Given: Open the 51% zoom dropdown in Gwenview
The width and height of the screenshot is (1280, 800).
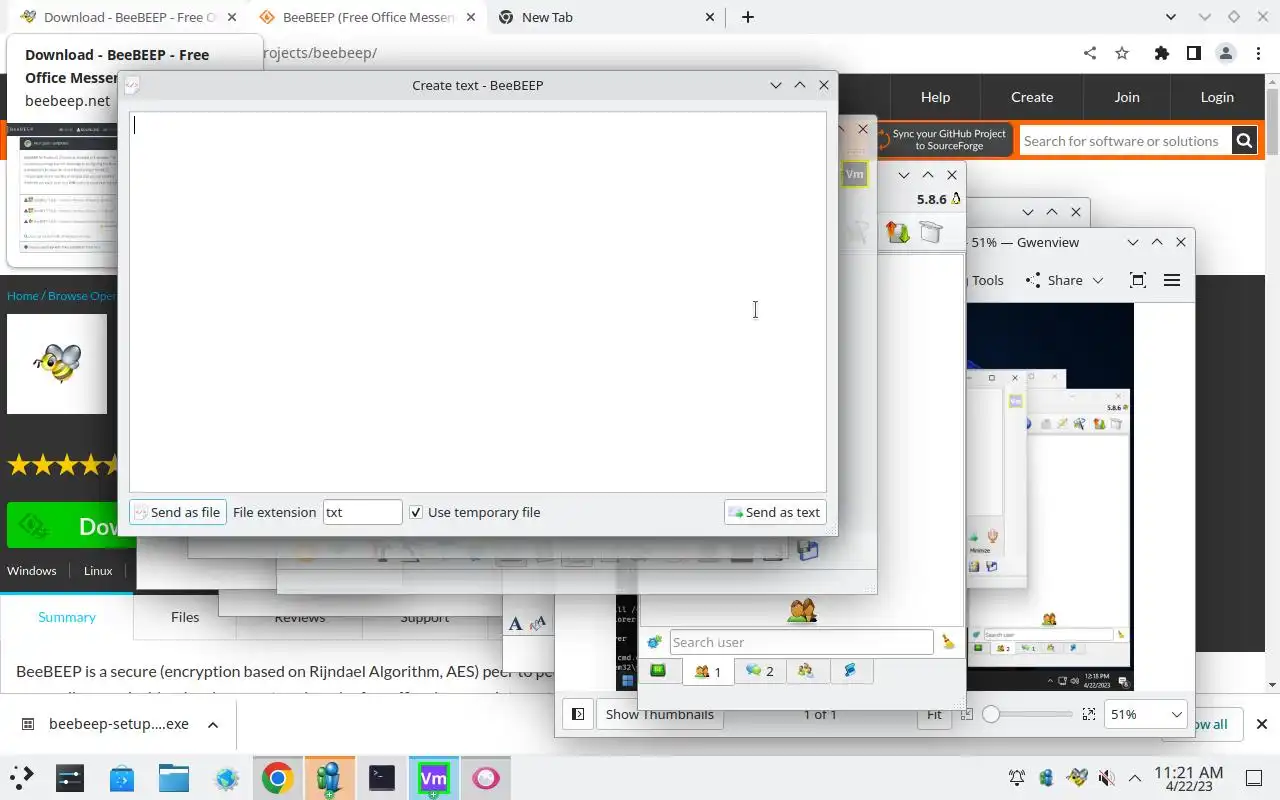Looking at the screenshot, I should 1144,714.
